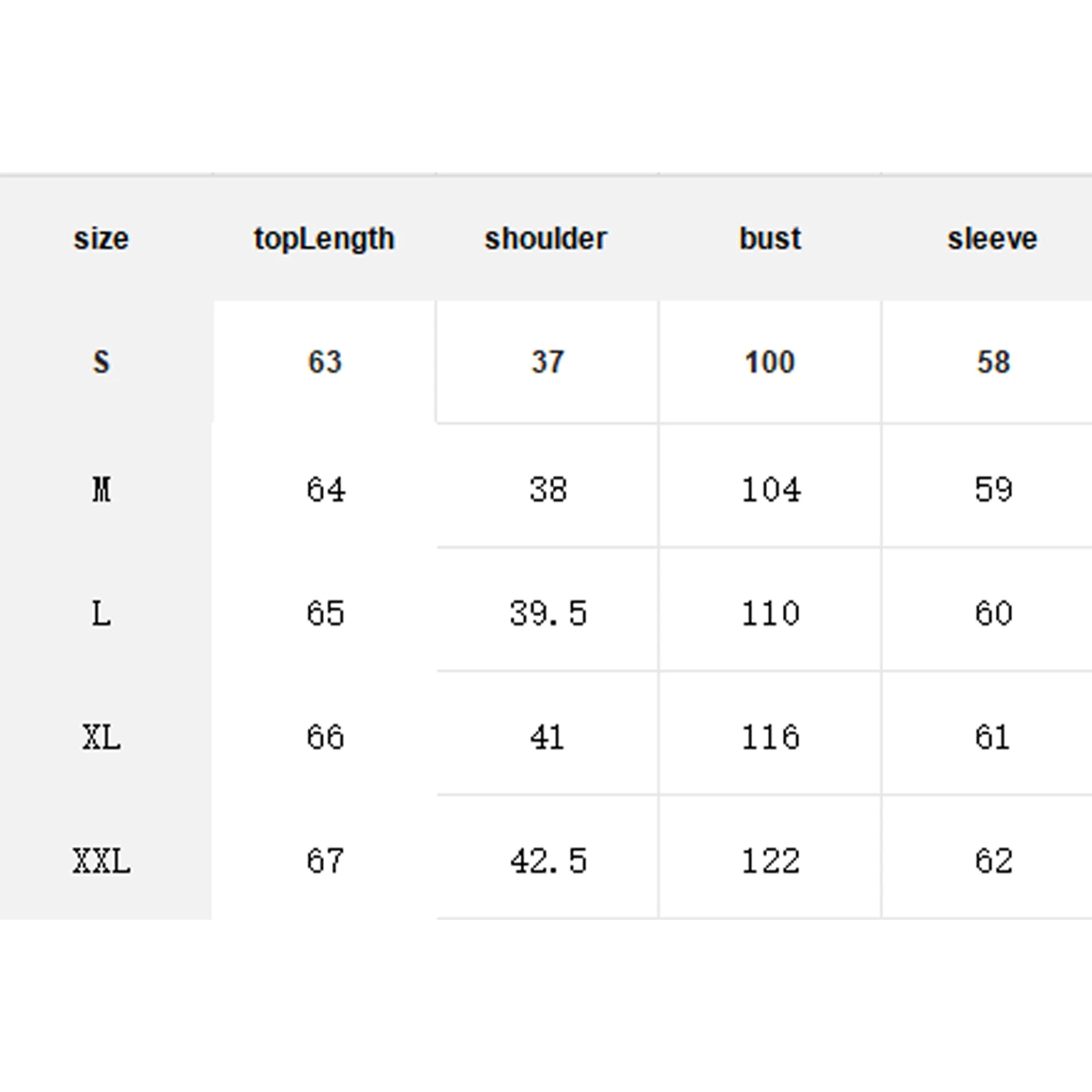Select the XL topLength value 66

[x=325, y=737]
